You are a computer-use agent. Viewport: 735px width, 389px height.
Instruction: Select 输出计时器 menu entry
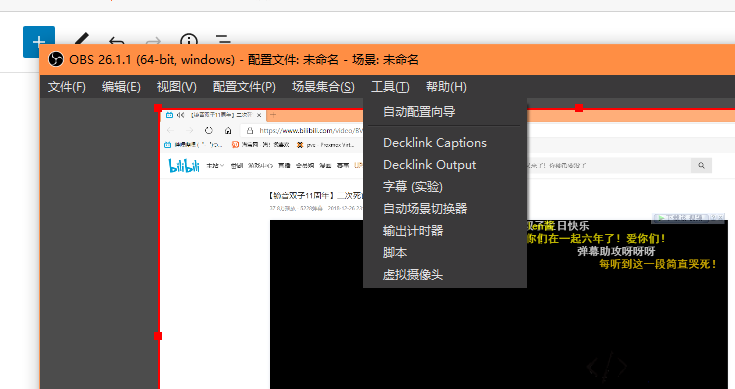(445, 231)
